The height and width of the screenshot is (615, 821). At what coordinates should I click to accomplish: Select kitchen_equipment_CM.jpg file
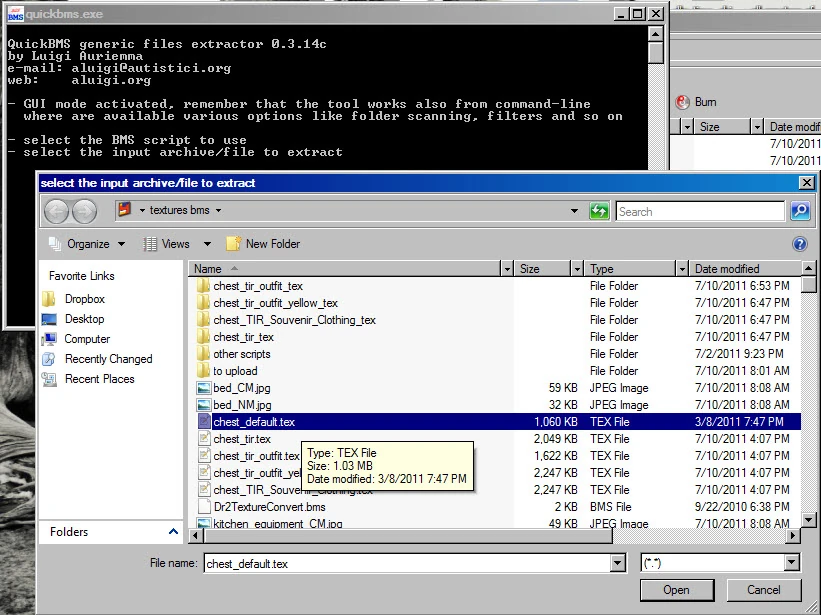278,523
